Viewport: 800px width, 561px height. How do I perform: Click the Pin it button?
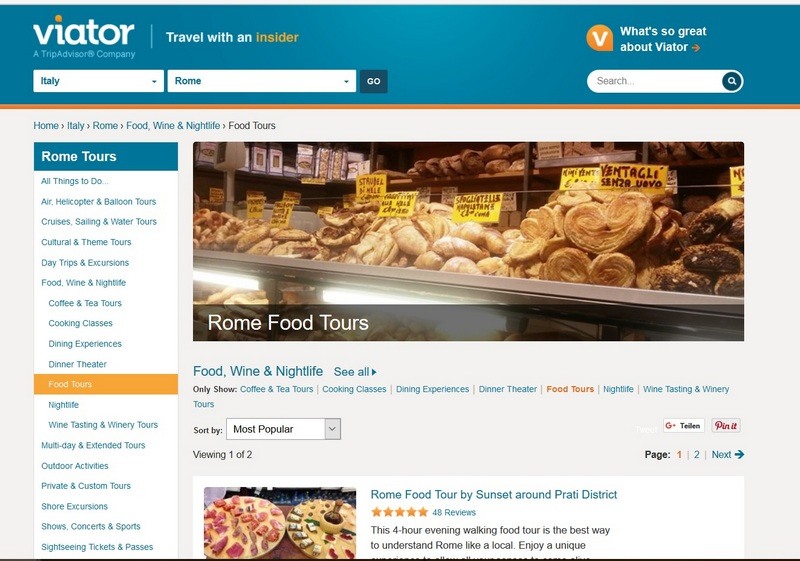click(726, 425)
